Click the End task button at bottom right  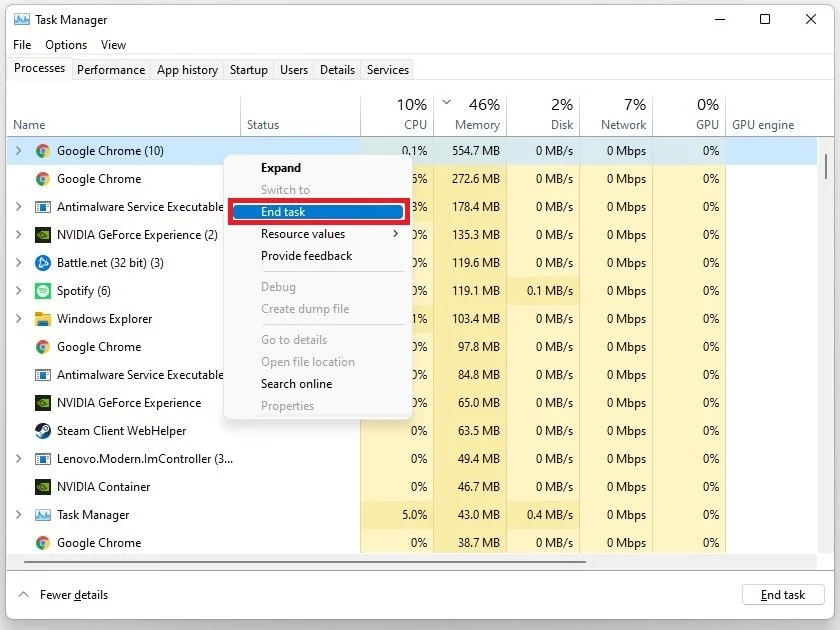783,595
